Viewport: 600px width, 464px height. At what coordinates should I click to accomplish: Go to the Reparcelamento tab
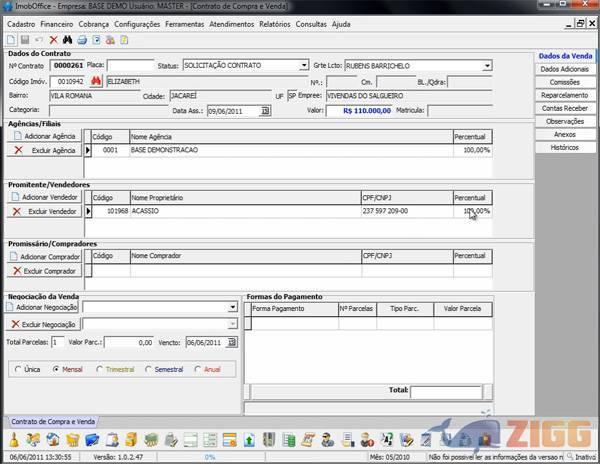(565, 95)
